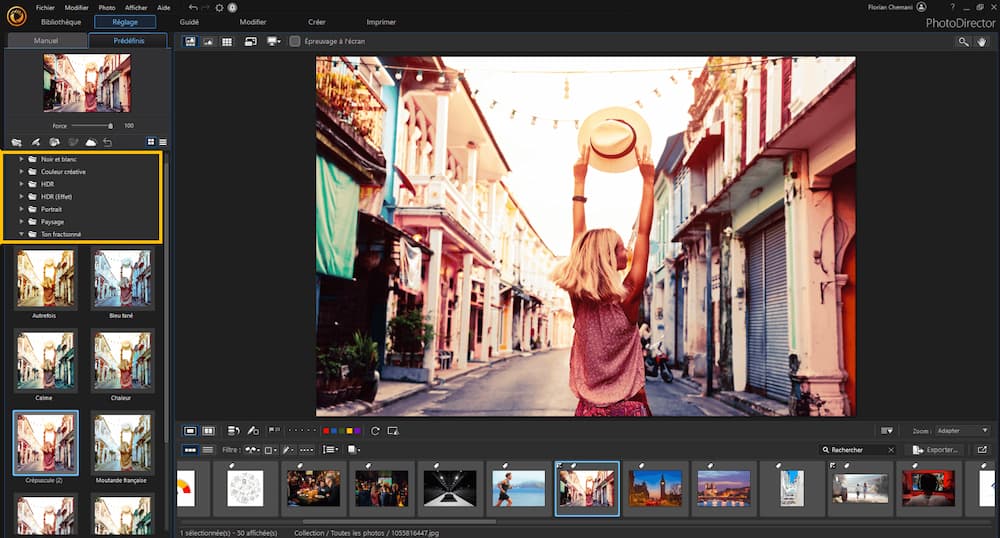Click the help question mark icon

click(x=953, y=7)
